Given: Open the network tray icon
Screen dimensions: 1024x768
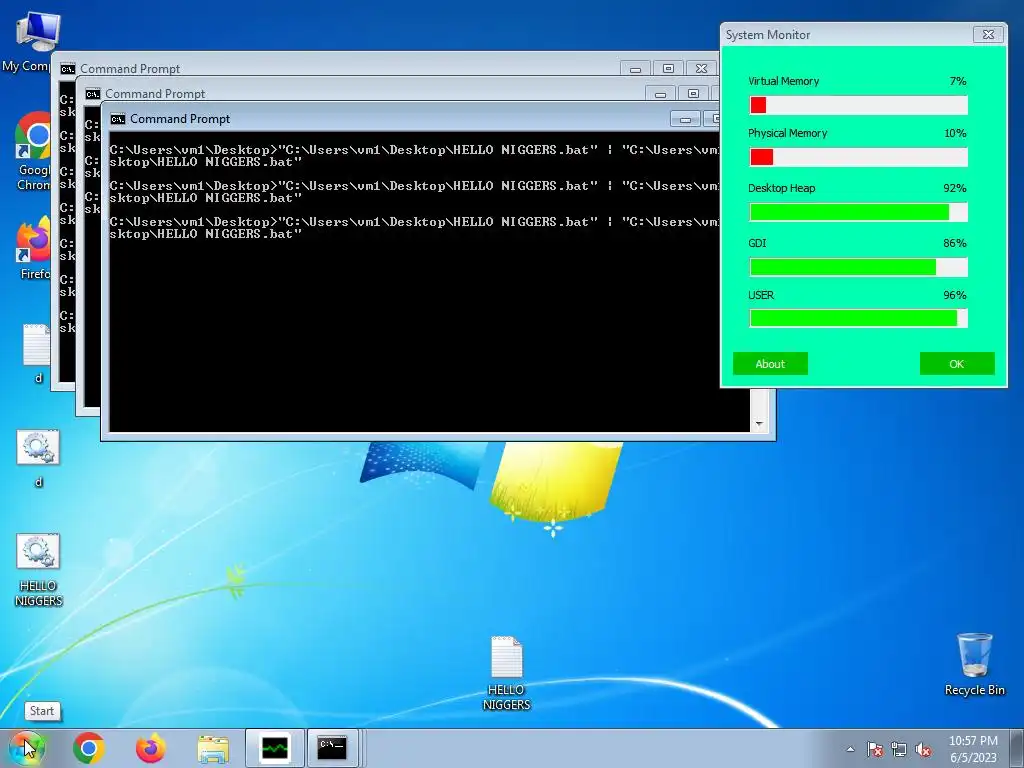Looking at the screenshot, I should click(x=899, y=749).
